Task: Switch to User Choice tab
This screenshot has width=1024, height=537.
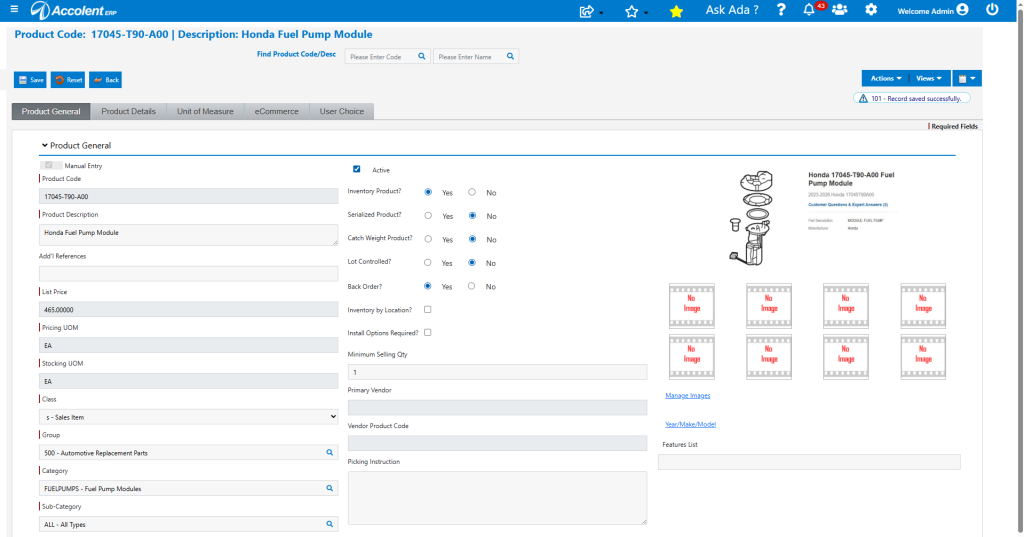Action: pyautogui.click(x=342, y=111)
